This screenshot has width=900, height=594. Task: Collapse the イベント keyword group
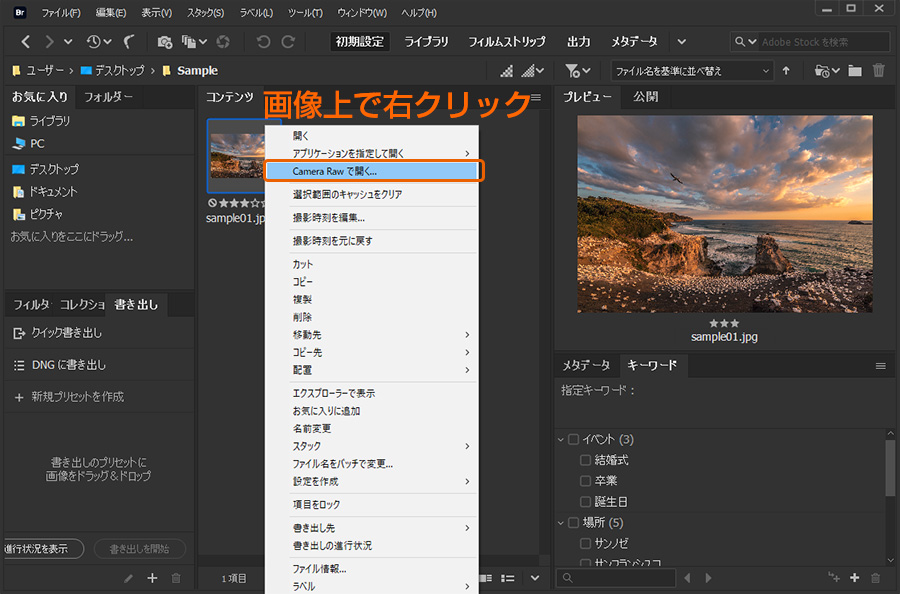tap(561, 440)
